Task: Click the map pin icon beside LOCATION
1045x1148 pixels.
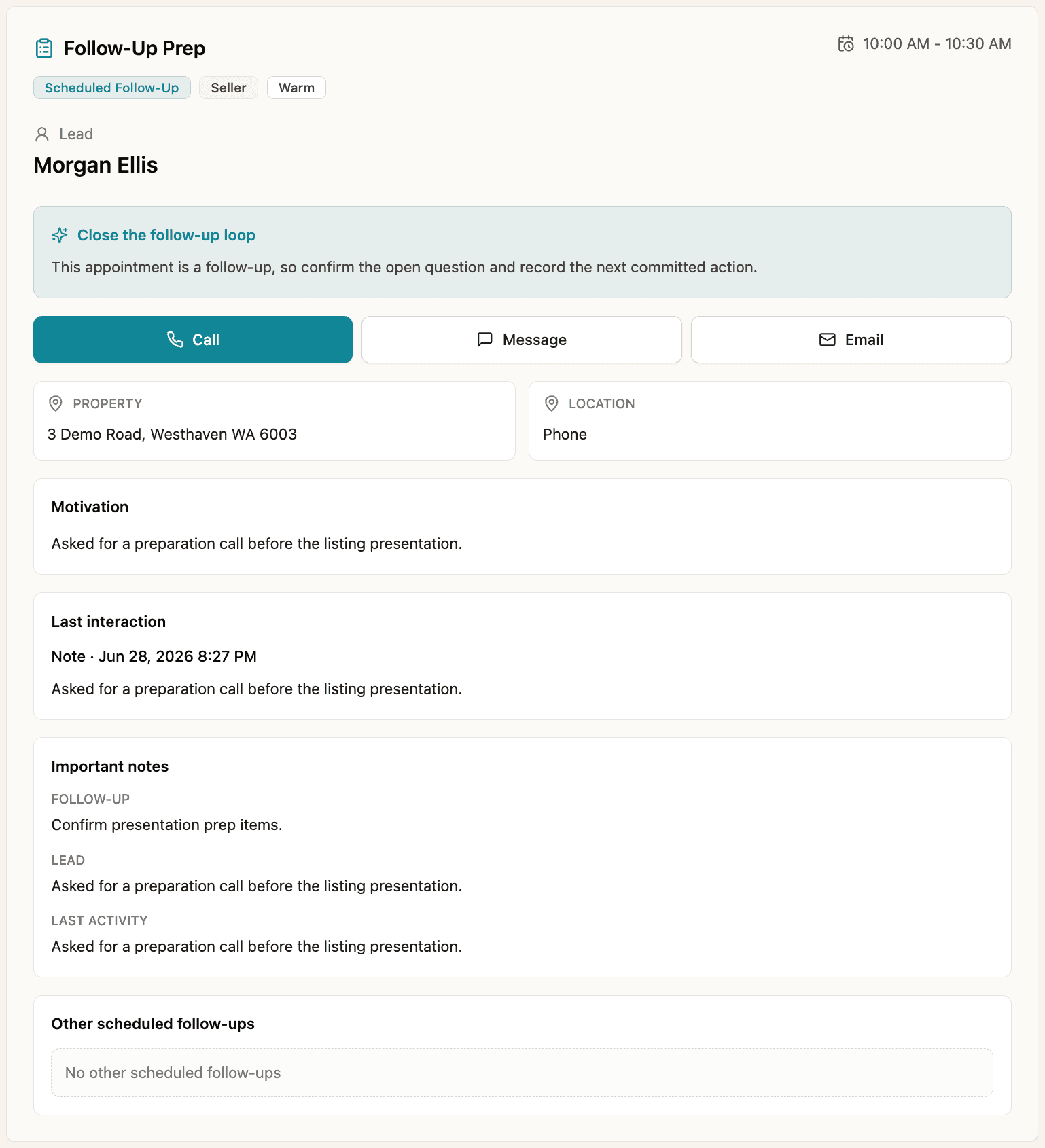Action: 552,403
